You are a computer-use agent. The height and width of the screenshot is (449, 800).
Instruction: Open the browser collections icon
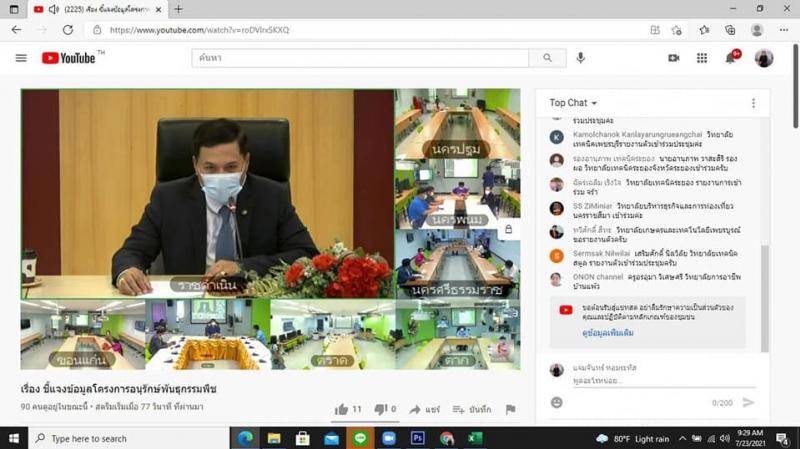point(730,30)
